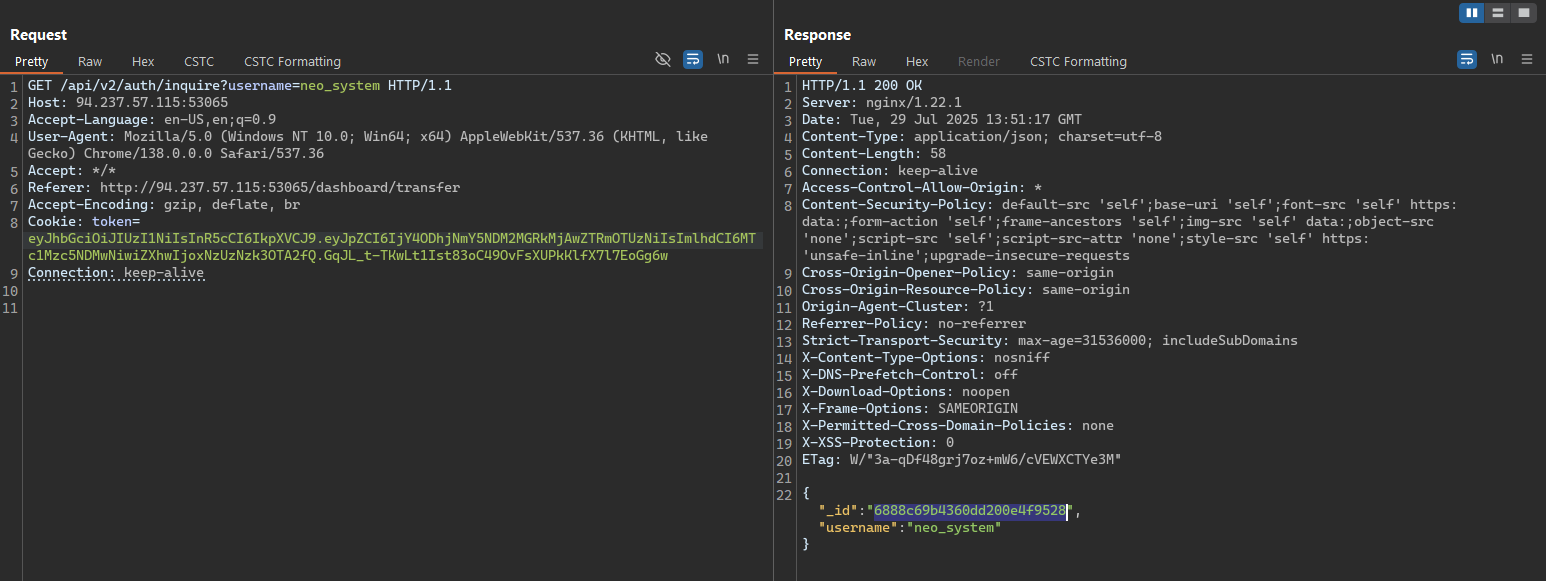Click the highlighted _id value 6888c69b4360dd200e4f9528
Image resolution: width=1546 pixels, height=581 pixels.
(x=970, y=511)
